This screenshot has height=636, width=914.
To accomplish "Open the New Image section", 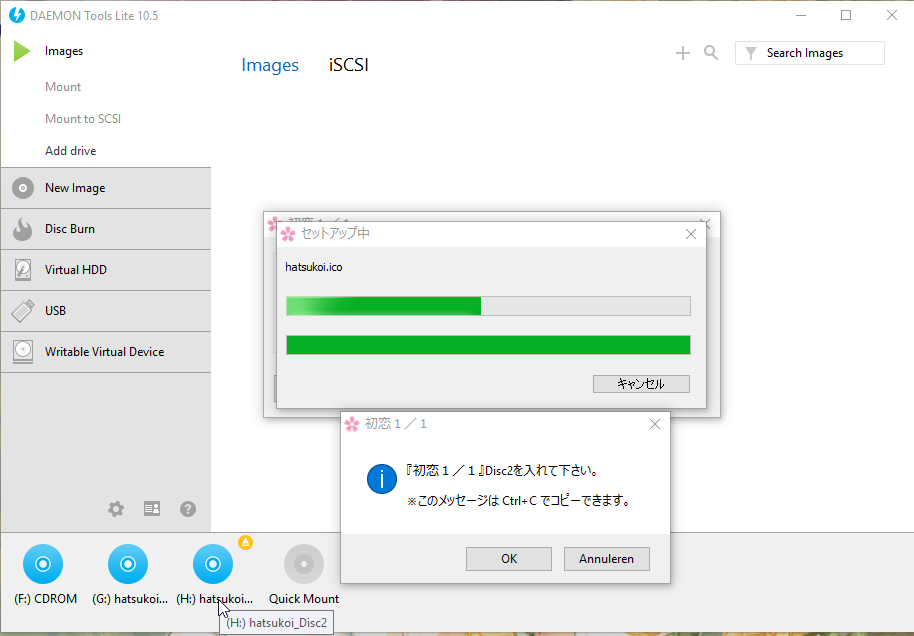I will pos(106,188).
